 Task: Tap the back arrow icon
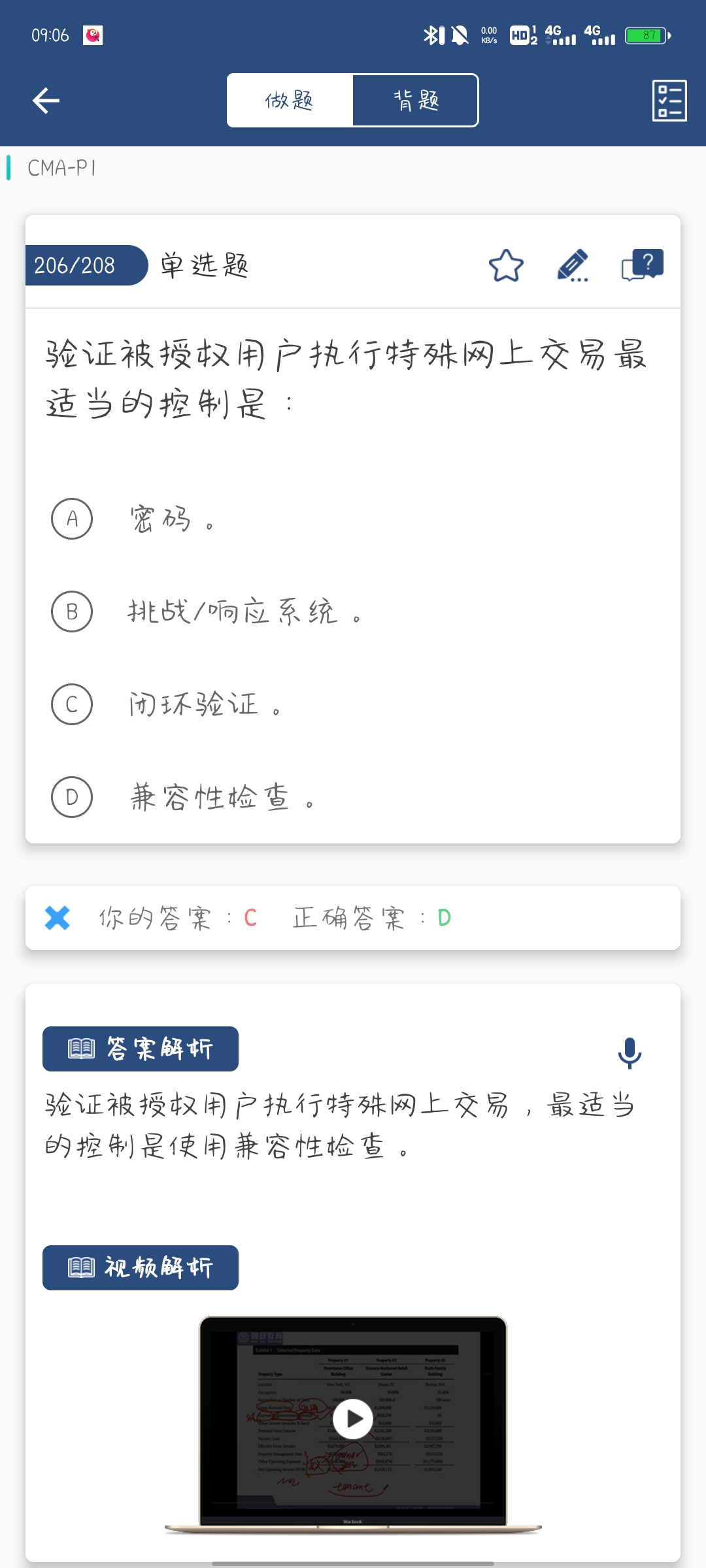pos(46,101)
